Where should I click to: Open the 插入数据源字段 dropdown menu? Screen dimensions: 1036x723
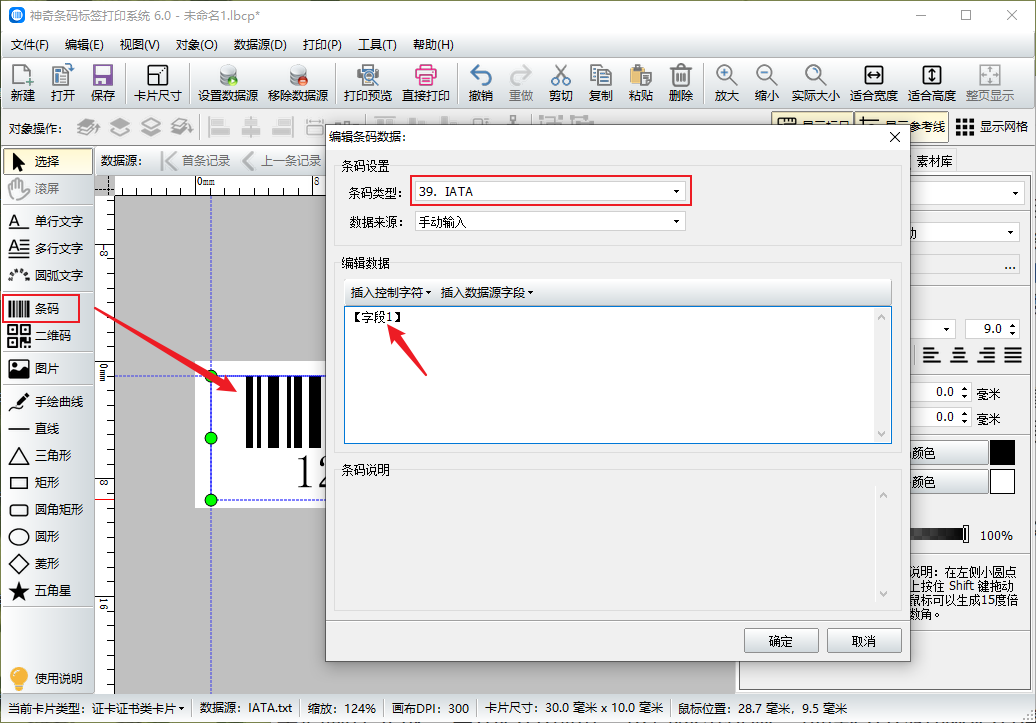tap(487, 293)
